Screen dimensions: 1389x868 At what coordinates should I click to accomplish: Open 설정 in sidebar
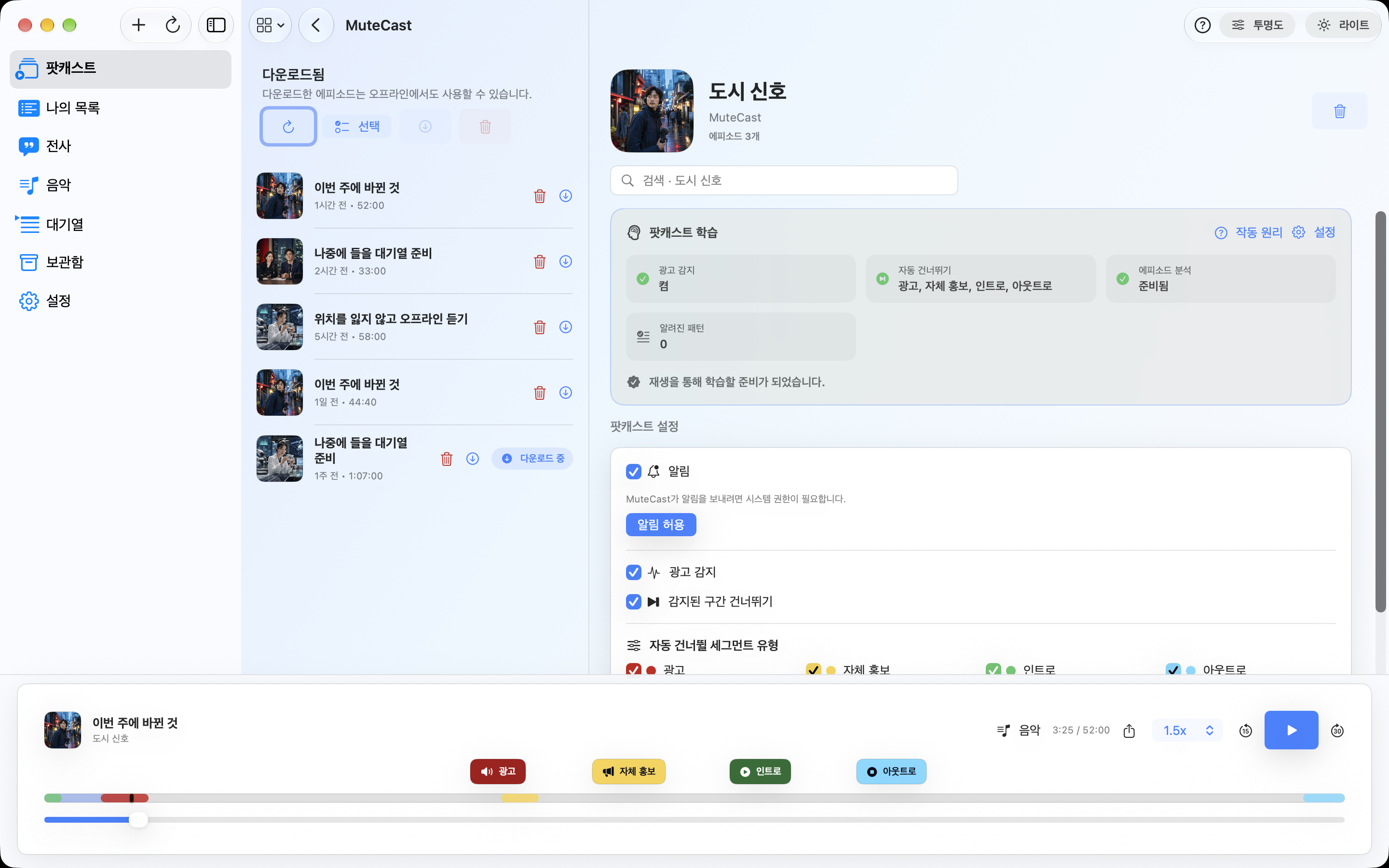[x=121, y=301]
